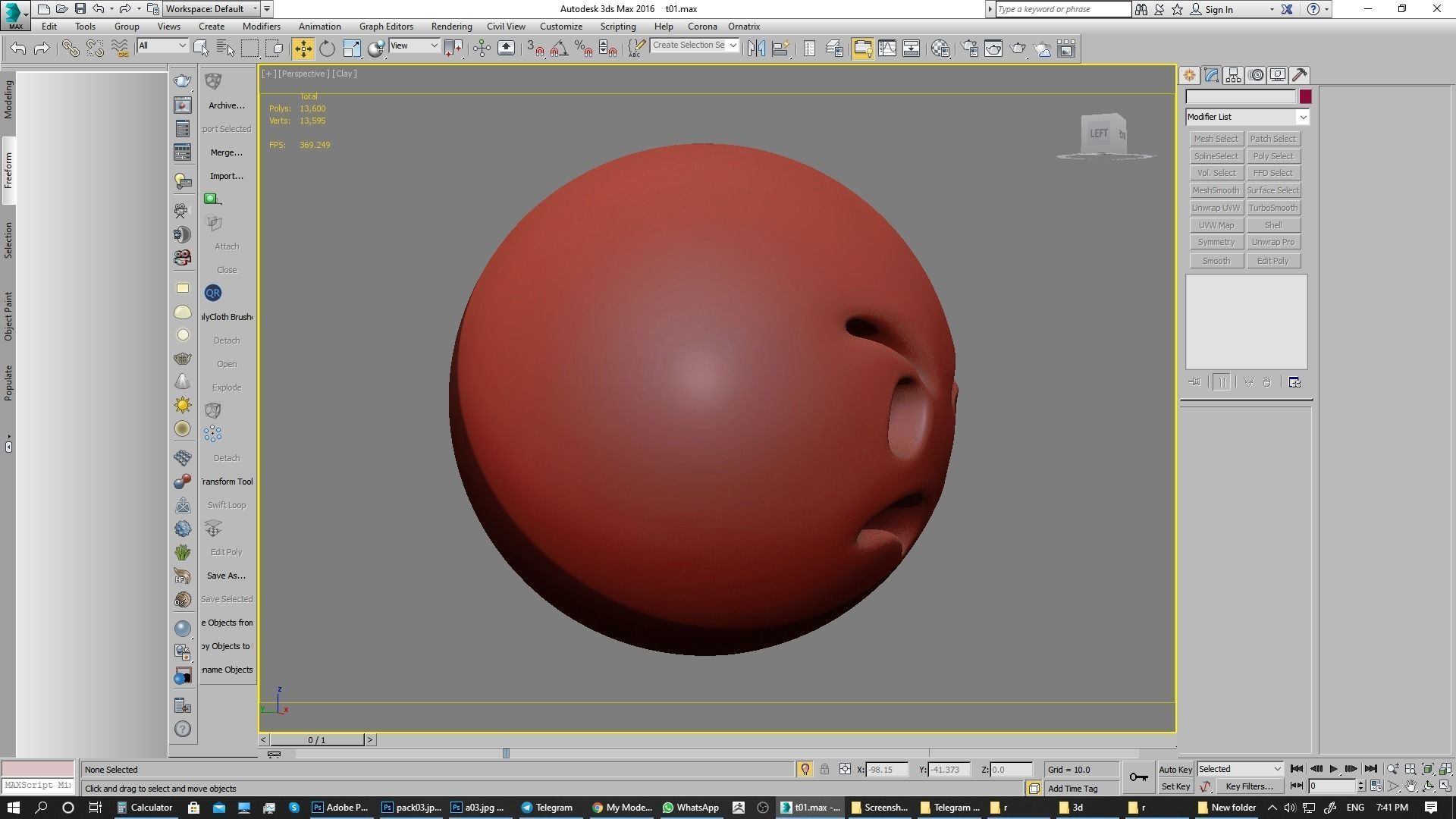Open the Select by Name list icon
This screenshot has height=819, width=1456.
coord(225,49)
